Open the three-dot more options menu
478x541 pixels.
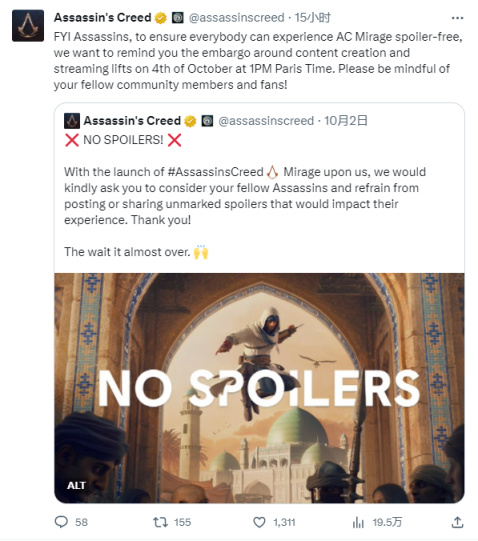tap(457, 18)
